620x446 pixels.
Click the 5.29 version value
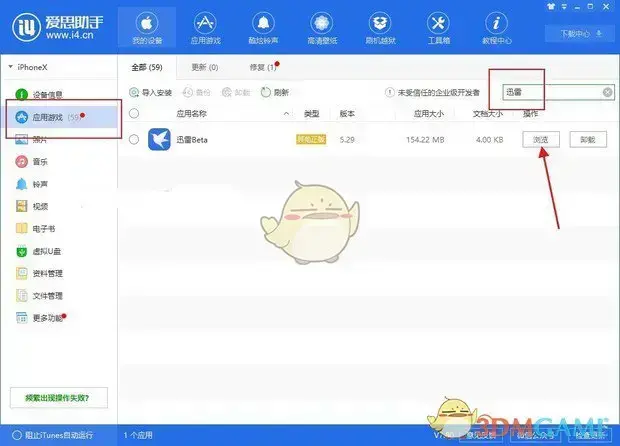point(347,140)
